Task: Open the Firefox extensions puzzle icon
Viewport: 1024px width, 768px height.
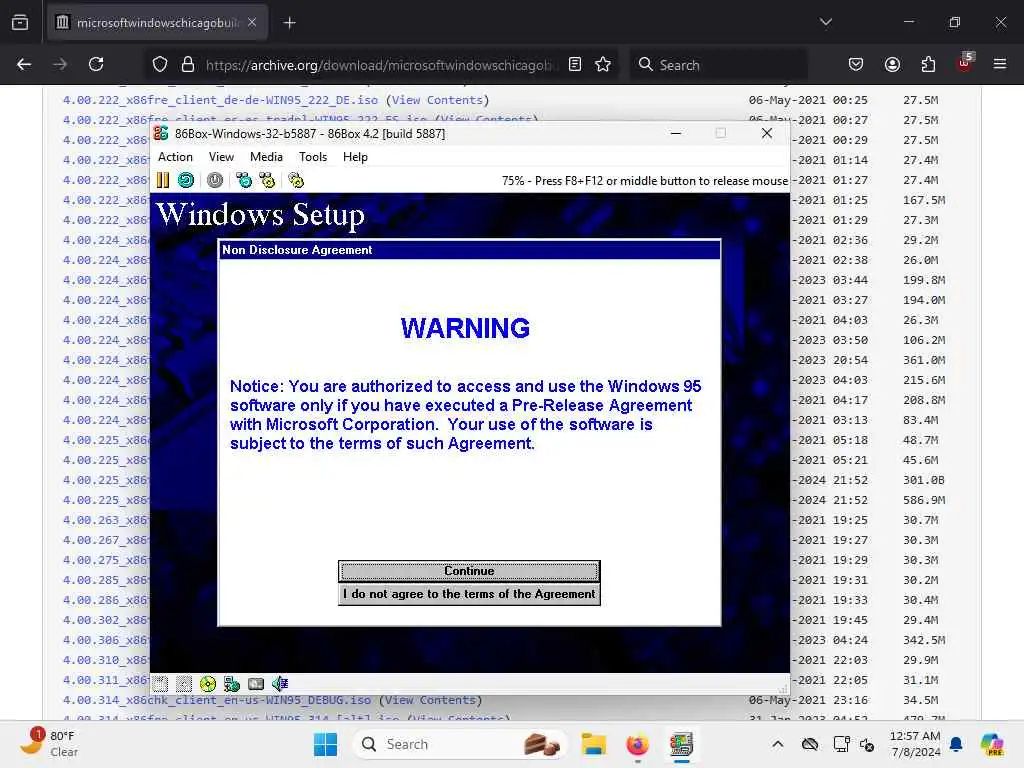Action: 928,64
